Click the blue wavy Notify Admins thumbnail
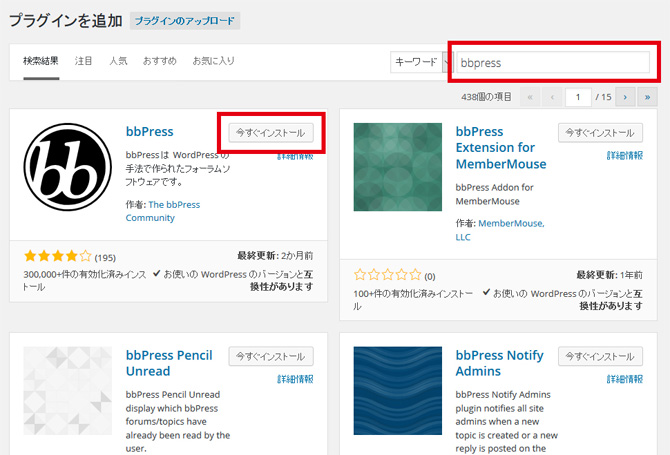The image size is (670, 455). point(398,390)
